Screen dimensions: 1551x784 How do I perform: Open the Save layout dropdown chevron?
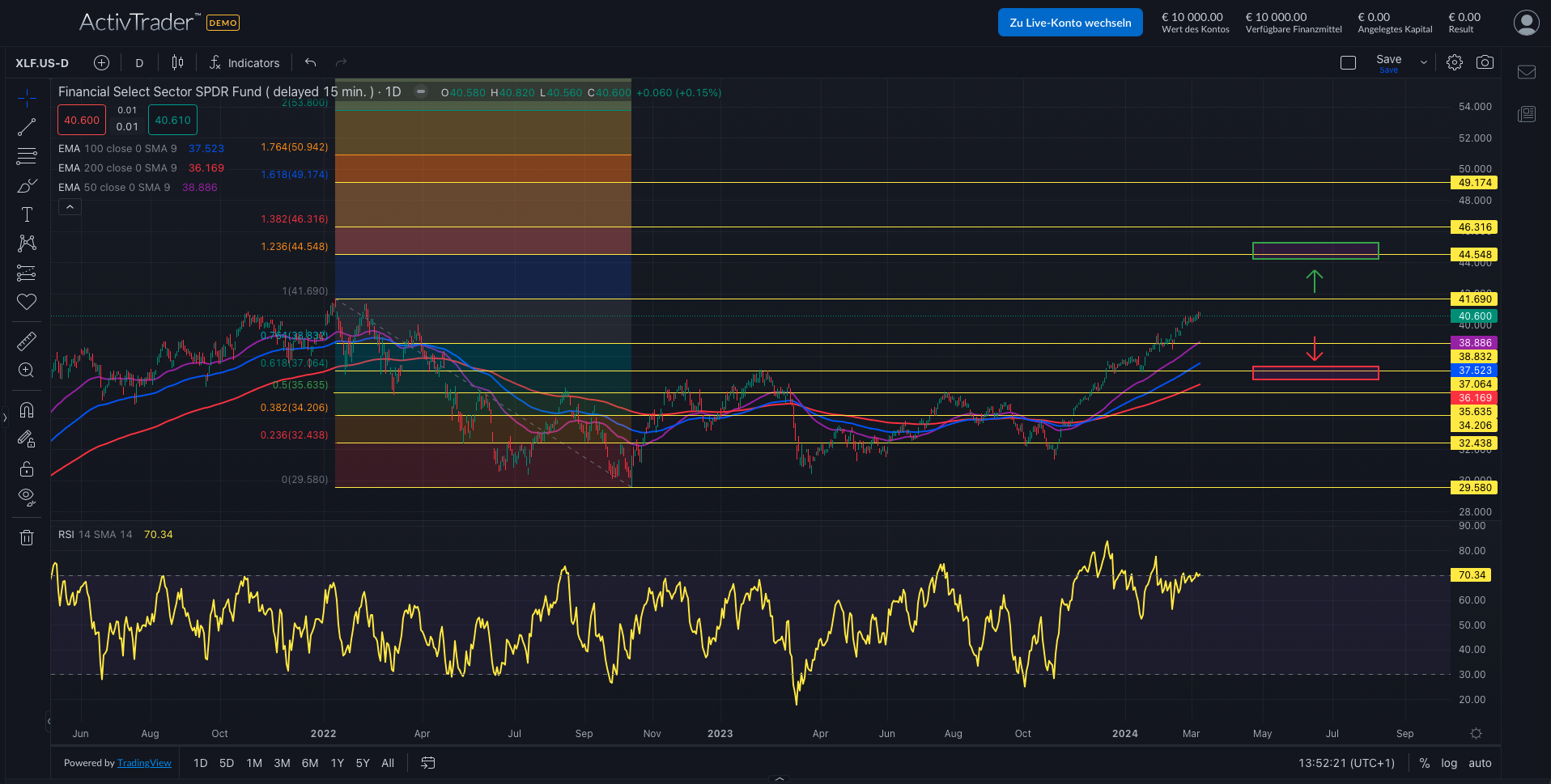[x=1422, y=61]
